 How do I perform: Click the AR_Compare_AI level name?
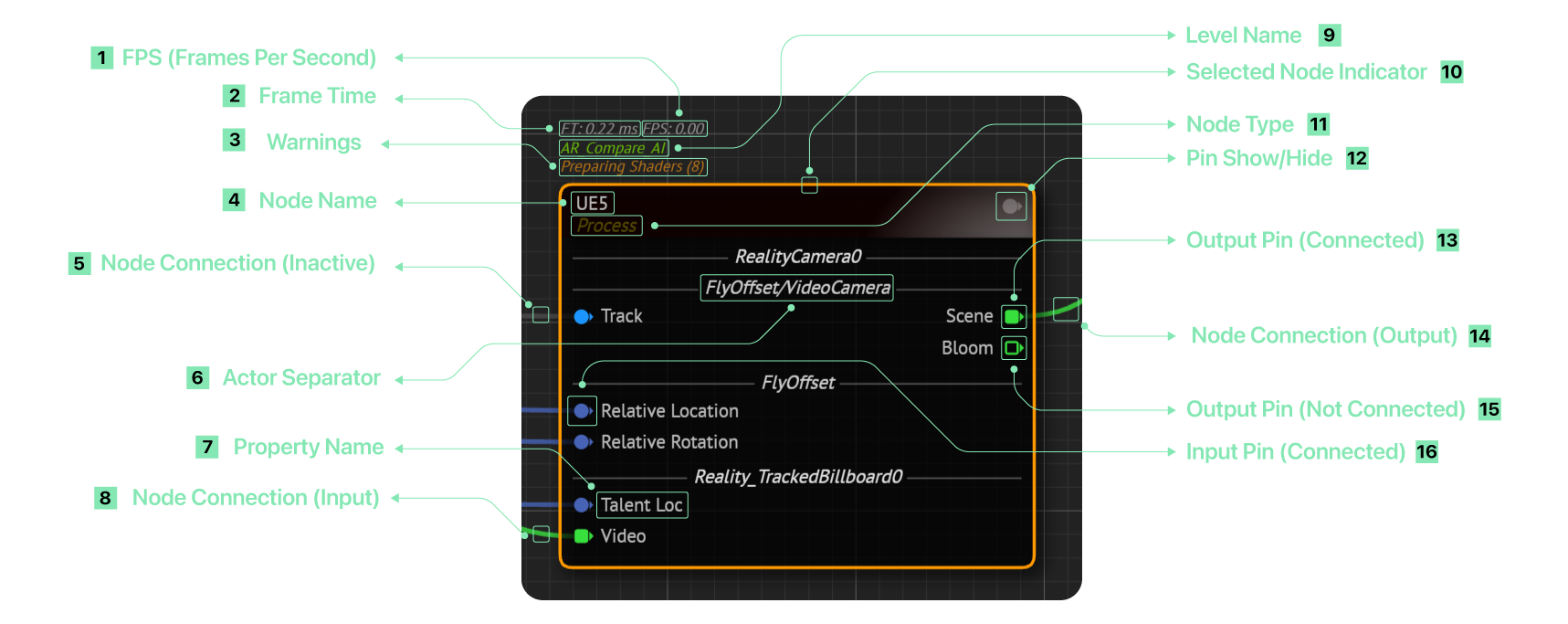click(614, 148)
